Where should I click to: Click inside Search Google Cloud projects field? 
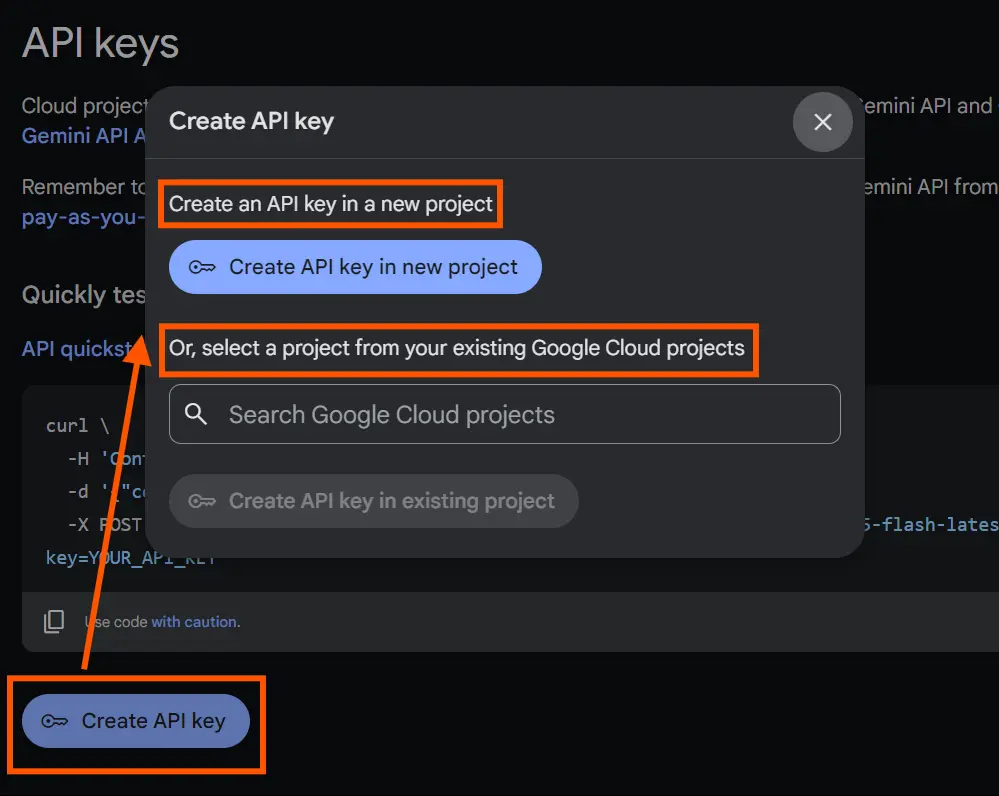click(505, 414)
